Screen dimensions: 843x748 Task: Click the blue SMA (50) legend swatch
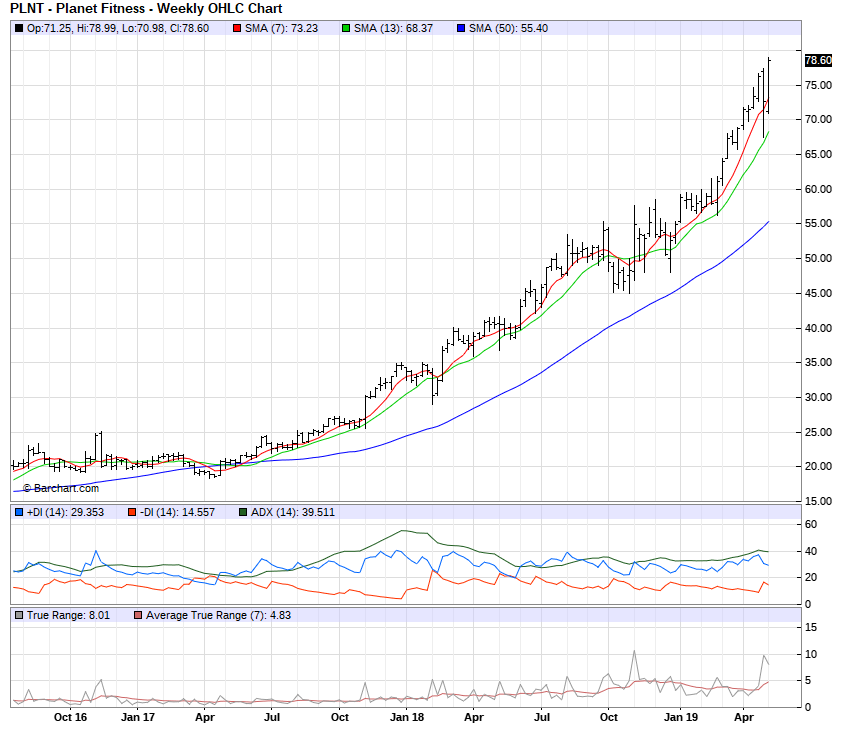pos(461,29)
